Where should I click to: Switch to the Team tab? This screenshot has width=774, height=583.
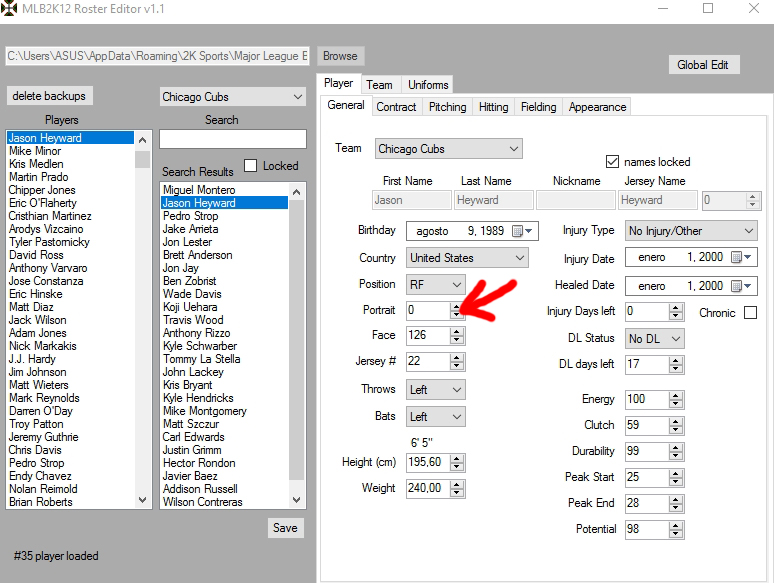click(x=379, y=85)
